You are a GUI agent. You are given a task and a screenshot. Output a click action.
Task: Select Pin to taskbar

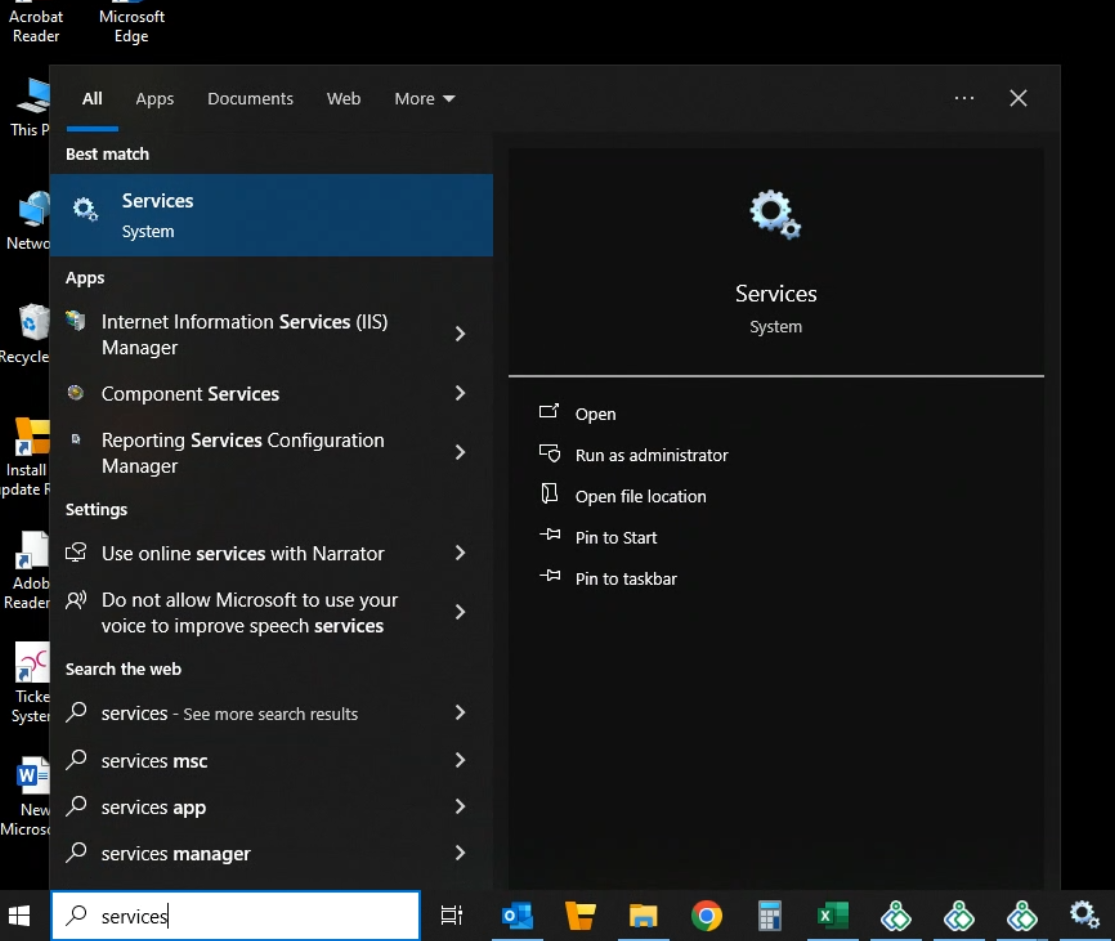[626, 579]
